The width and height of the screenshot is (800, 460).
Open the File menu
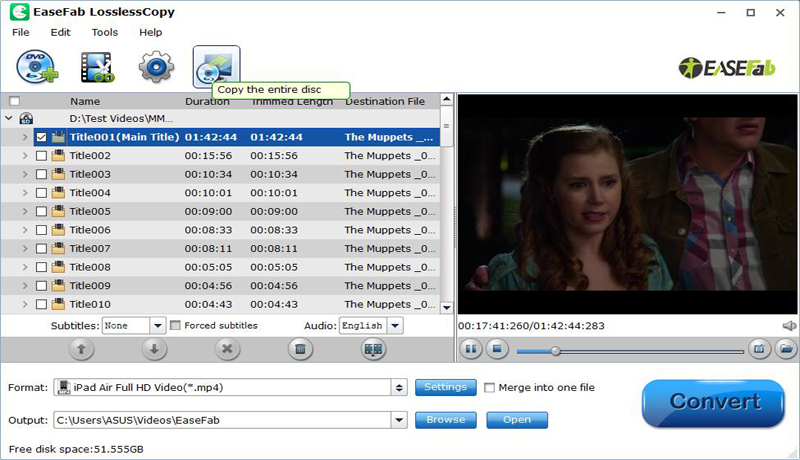point(21,32)
